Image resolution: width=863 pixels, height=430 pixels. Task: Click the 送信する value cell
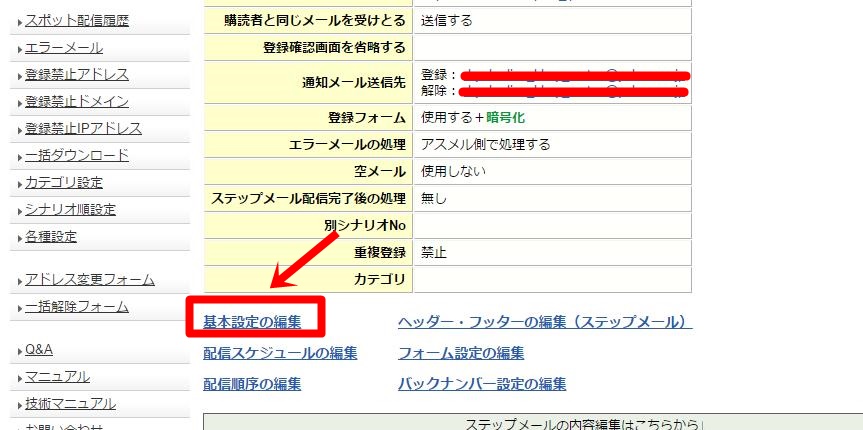point(552,21)
